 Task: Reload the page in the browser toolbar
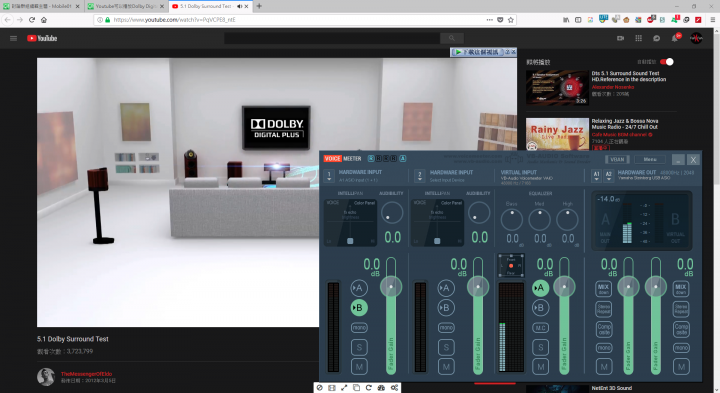click(x=32, y=20)
